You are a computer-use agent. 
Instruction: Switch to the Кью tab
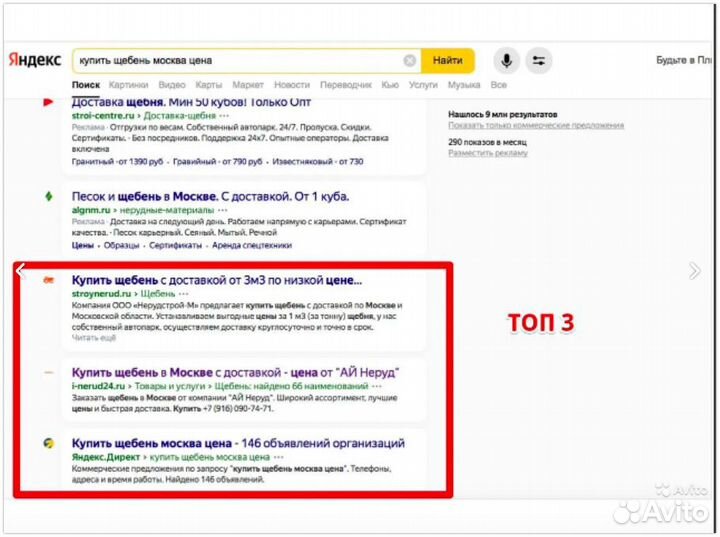tap(390, 85)
